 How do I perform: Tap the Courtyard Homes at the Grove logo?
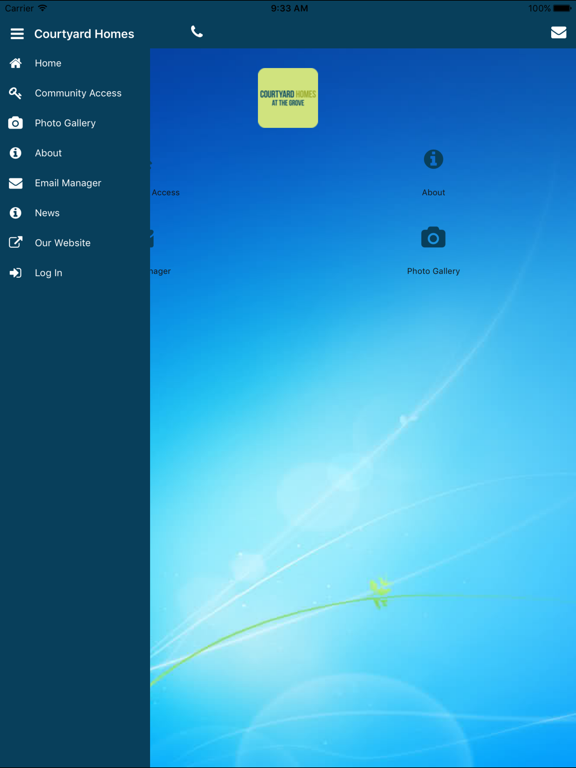[x=288, y=98]
